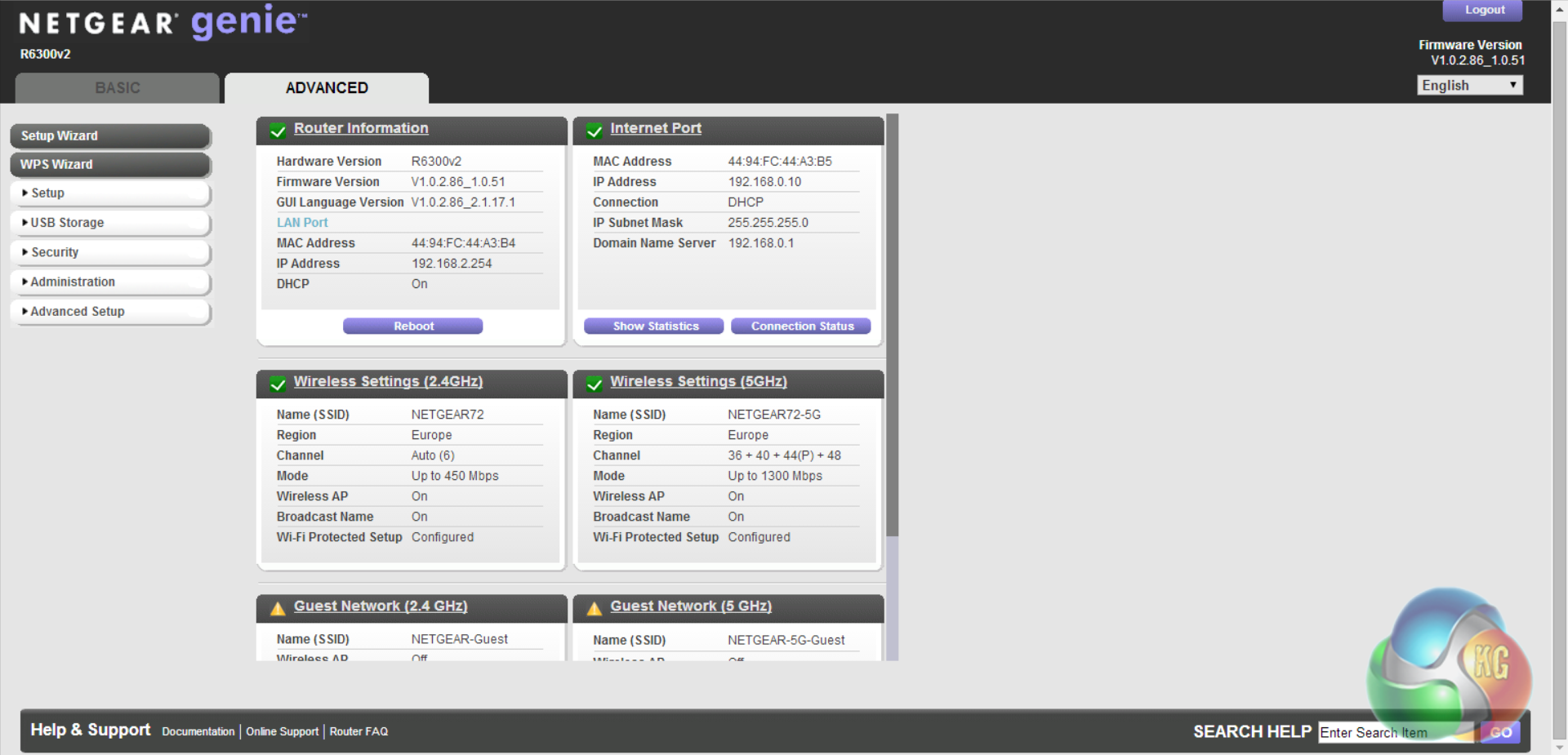Open the English language dropdown
The height and width of the screenshot is (755, 1568).
1470,85
